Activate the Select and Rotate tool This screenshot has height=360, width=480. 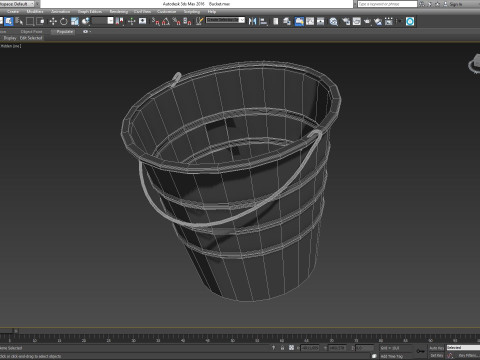point(64,21)
